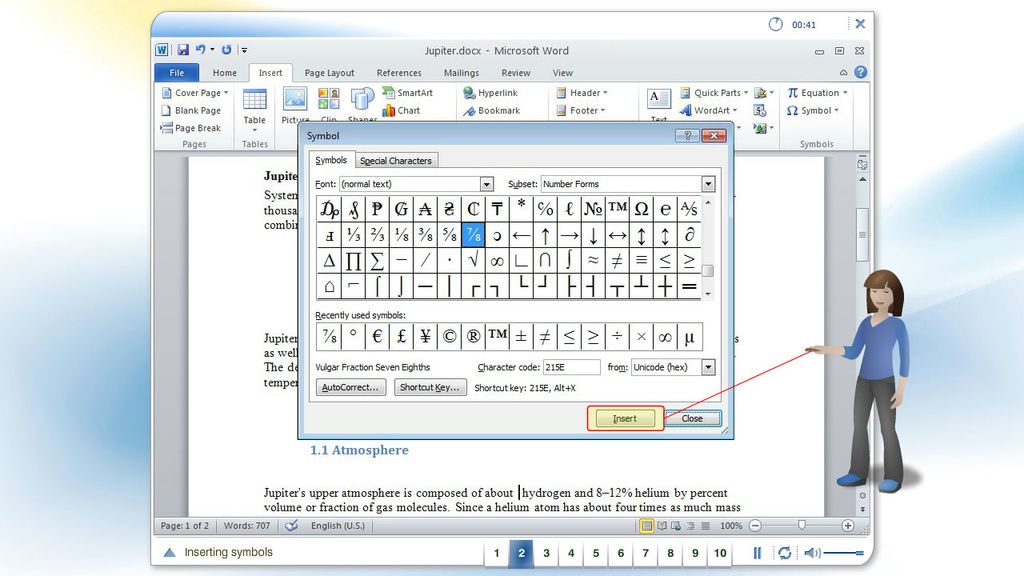
Task: Open the Undo history dropdown arrow
Action: pyautogui.click(x=212, y=50)
